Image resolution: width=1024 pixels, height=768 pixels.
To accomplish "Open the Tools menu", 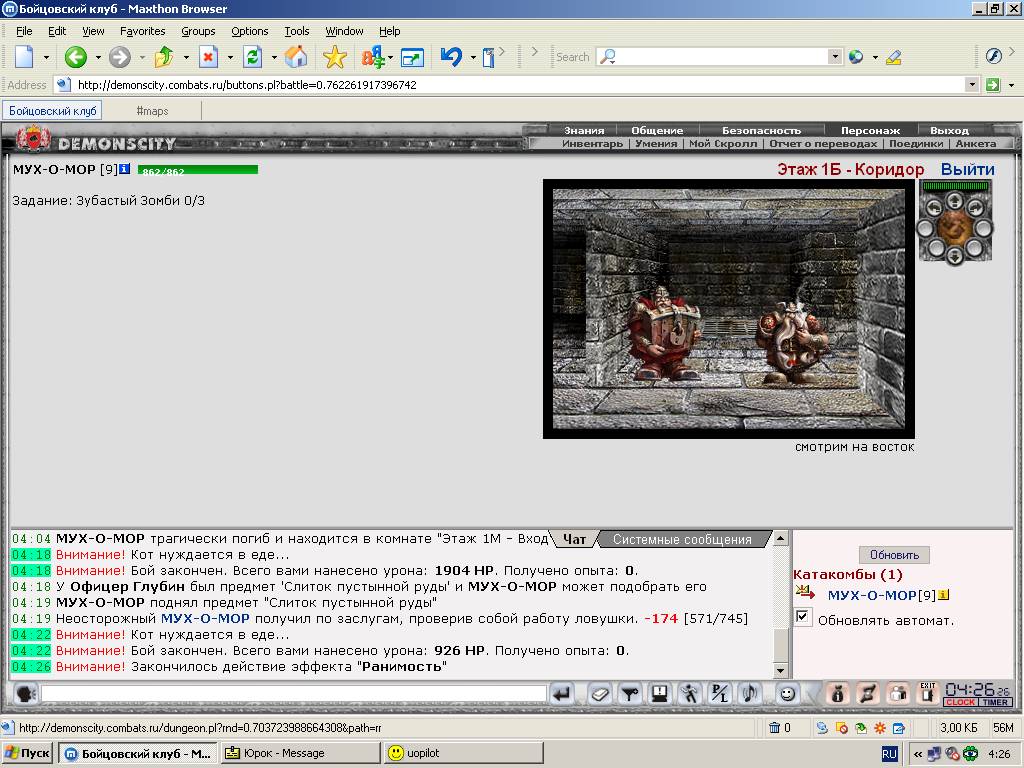I will point(296,31).
